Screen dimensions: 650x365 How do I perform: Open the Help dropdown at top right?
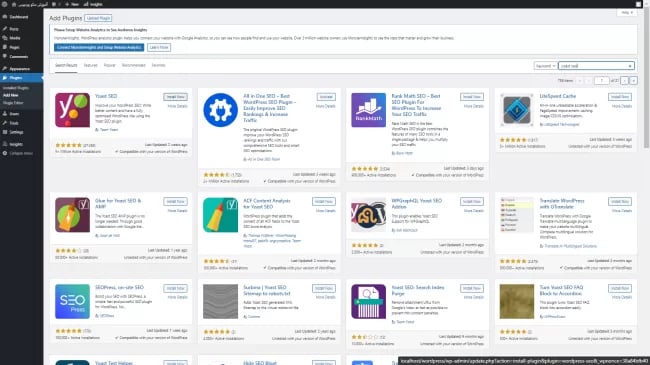point(626,13)
